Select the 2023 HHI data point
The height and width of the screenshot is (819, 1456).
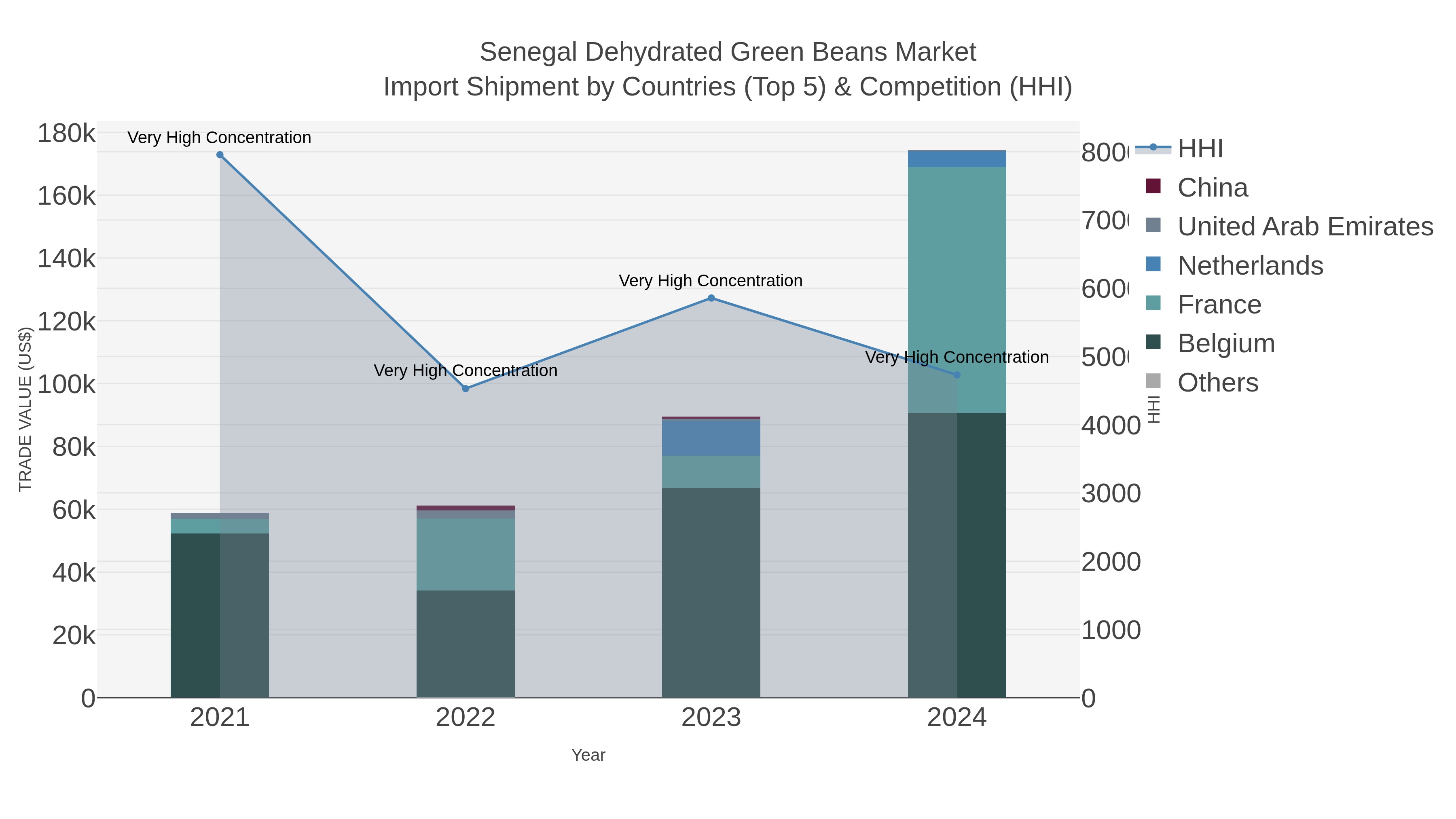[711, 298]
